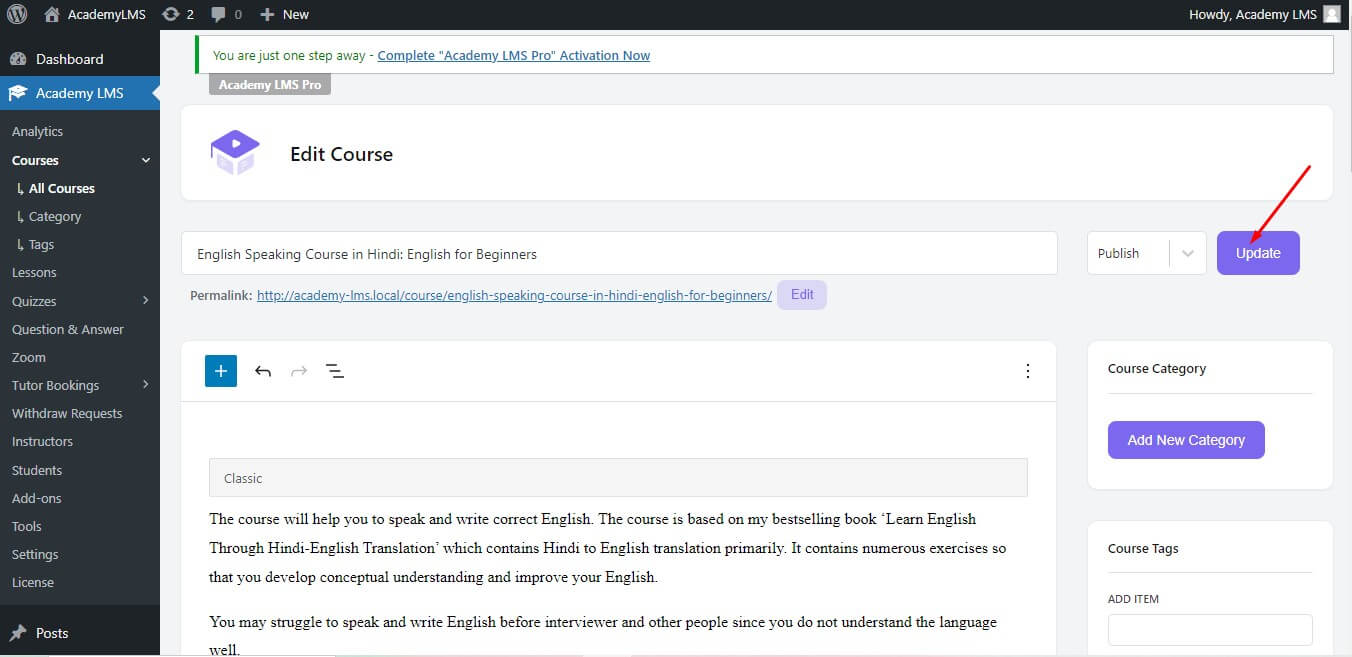Click the updates counter icon
The image size is (1352, 657).
pyautogui.click(x=171, y=14)
